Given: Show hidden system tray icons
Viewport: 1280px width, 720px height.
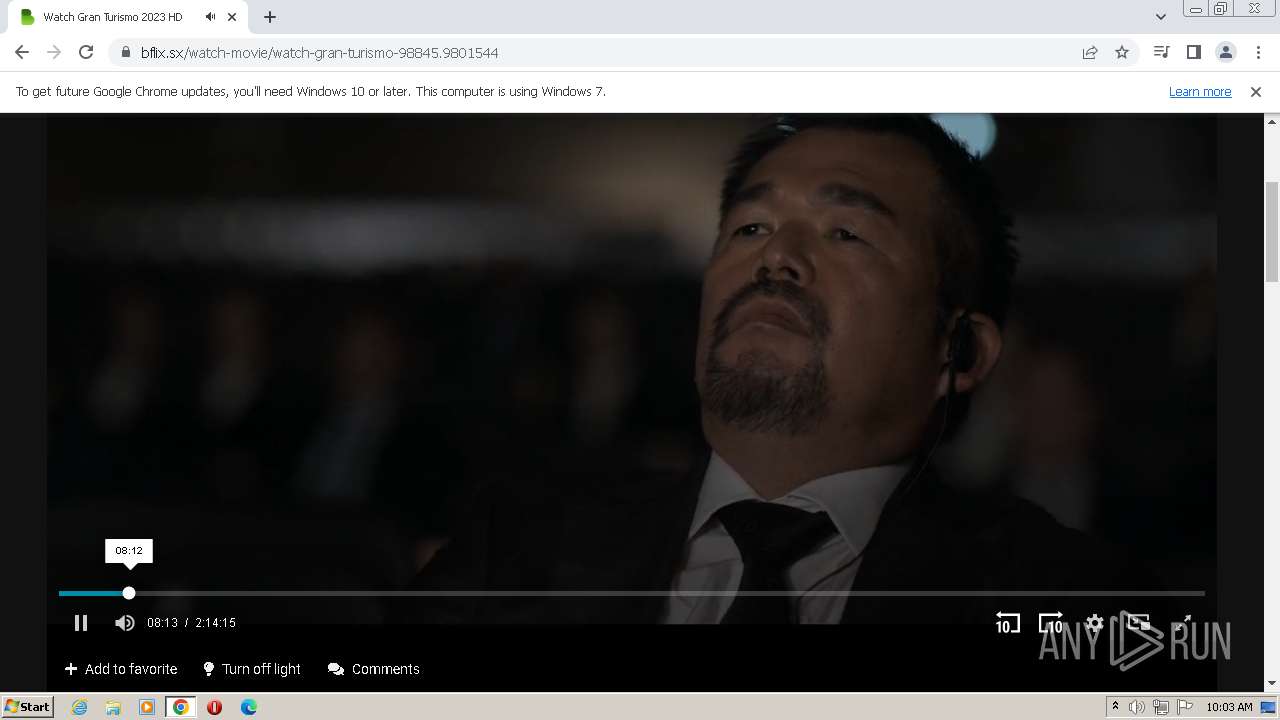Looking at the screenshot, I should 1115,707.
